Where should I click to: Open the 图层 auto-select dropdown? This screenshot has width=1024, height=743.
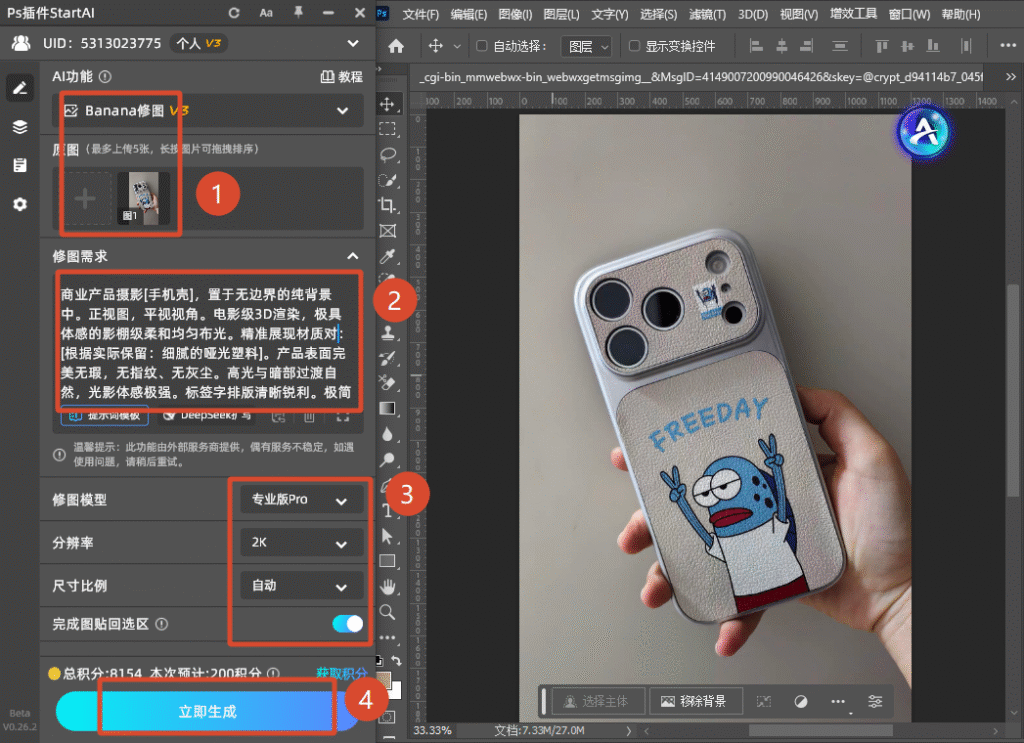pyautogui.click(x=586, y=46)
